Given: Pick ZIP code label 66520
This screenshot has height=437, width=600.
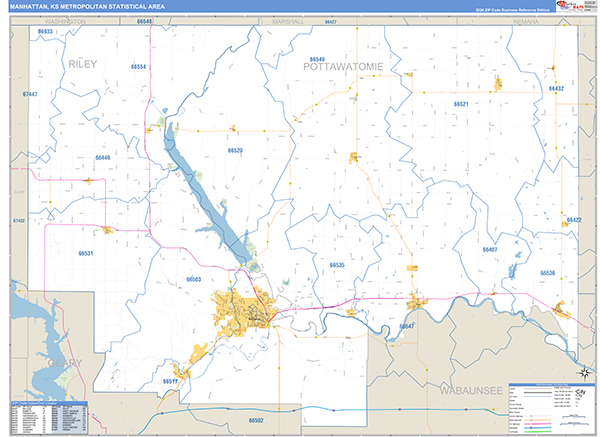Looking at the screenshot, I should (235, 150).
